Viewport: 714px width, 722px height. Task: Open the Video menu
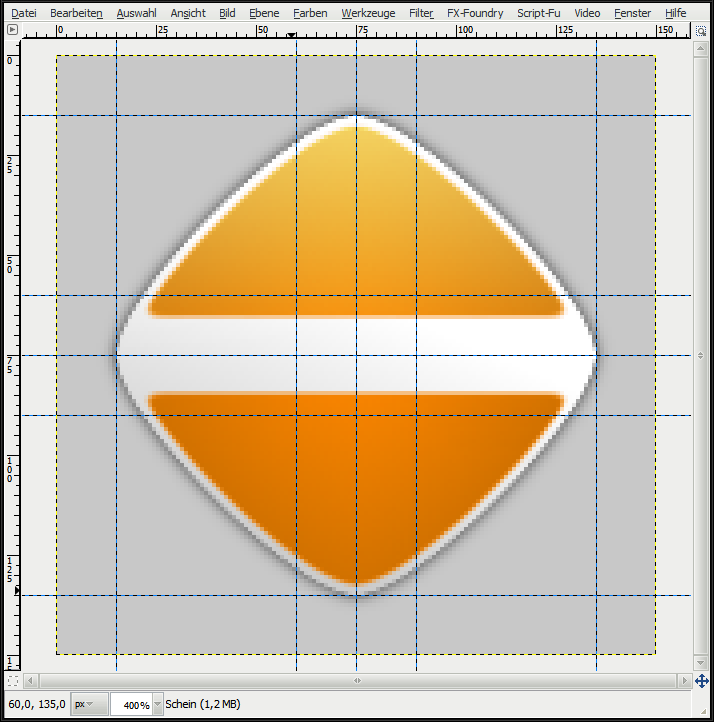587,13
